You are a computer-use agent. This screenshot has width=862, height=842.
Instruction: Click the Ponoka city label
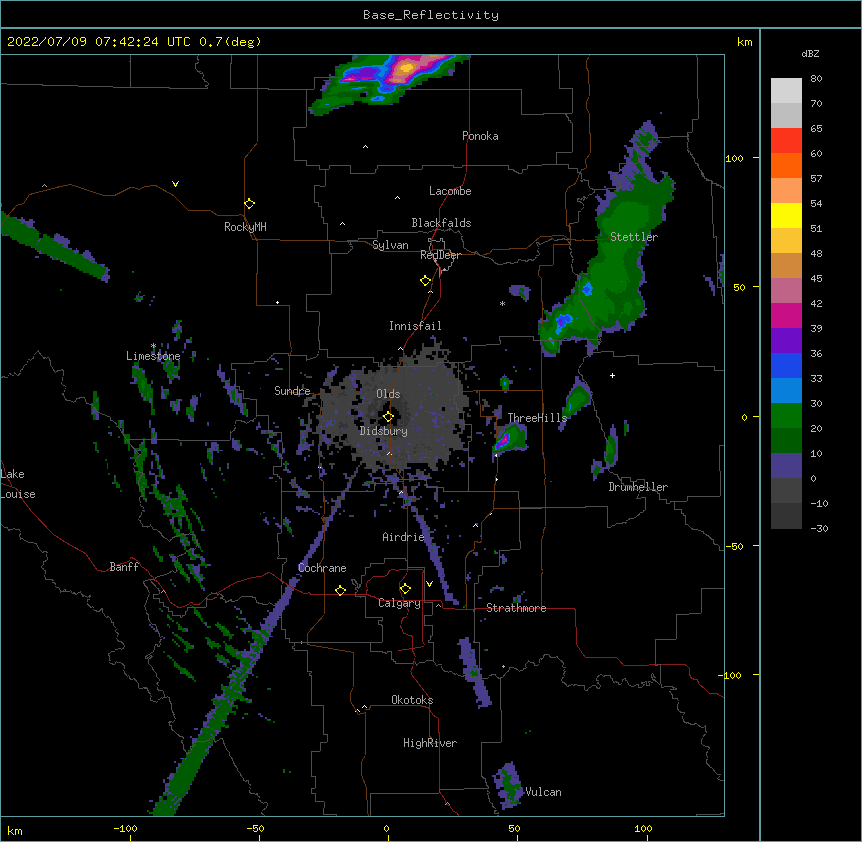click(480, 136)
